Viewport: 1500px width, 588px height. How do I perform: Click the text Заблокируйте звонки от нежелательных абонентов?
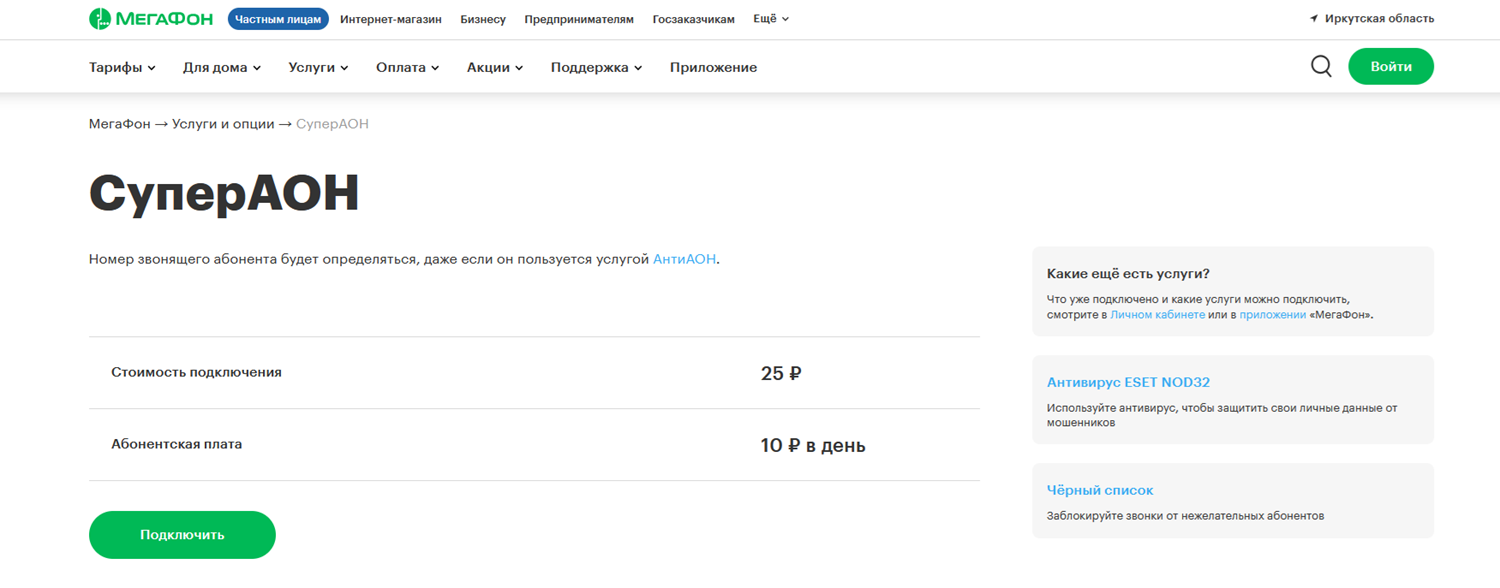tap(1185, 516)
